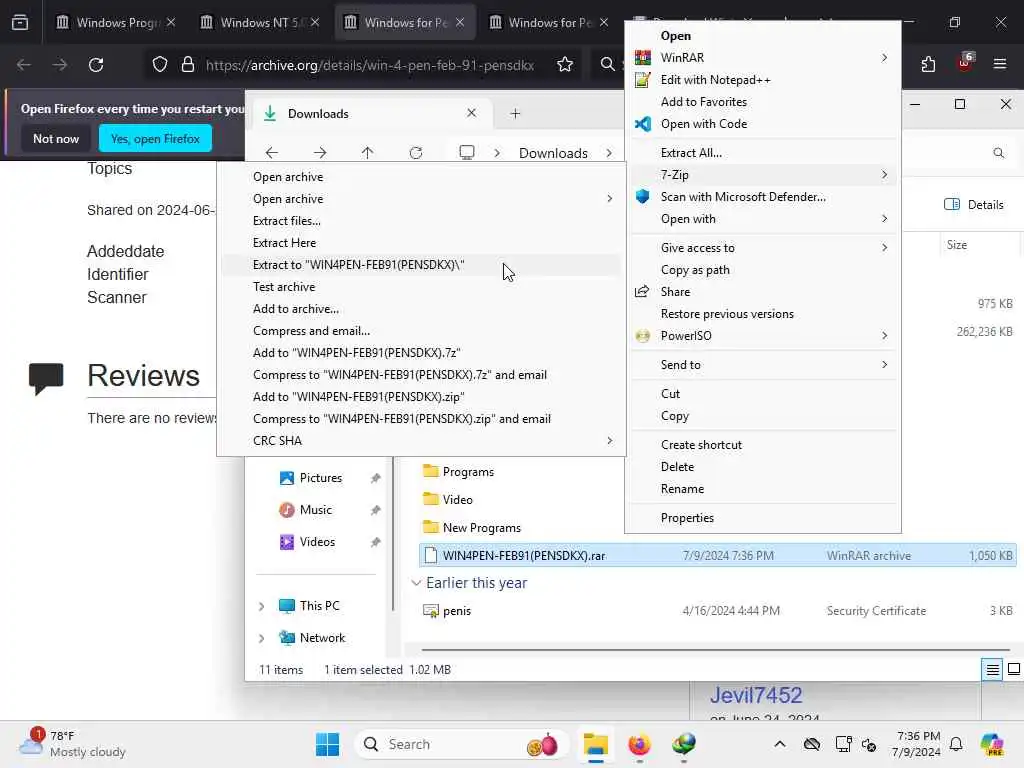Screen dimensions: 1024x768
Task: Close the Downloads Explorer tab
Action: click(x=472, y=113)
